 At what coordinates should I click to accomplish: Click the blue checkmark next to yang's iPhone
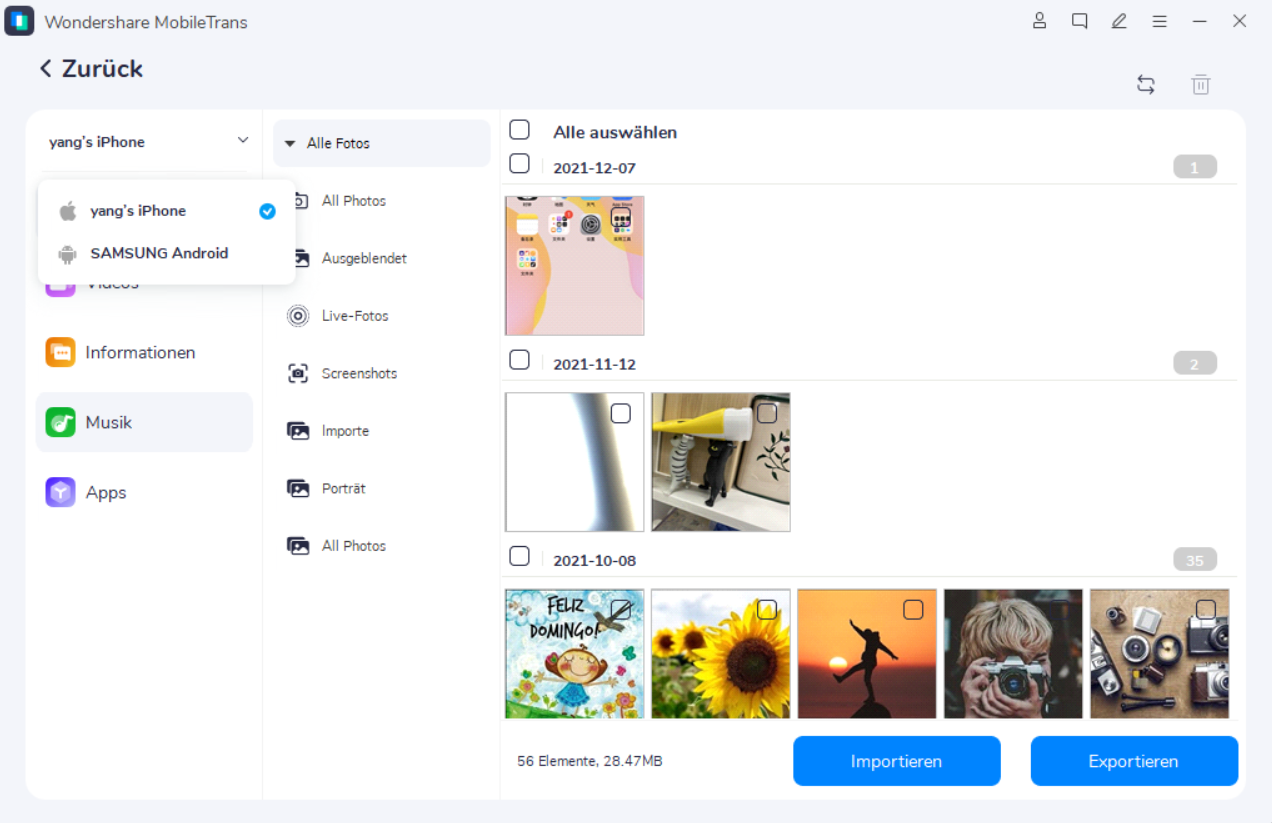pos(267,211)
